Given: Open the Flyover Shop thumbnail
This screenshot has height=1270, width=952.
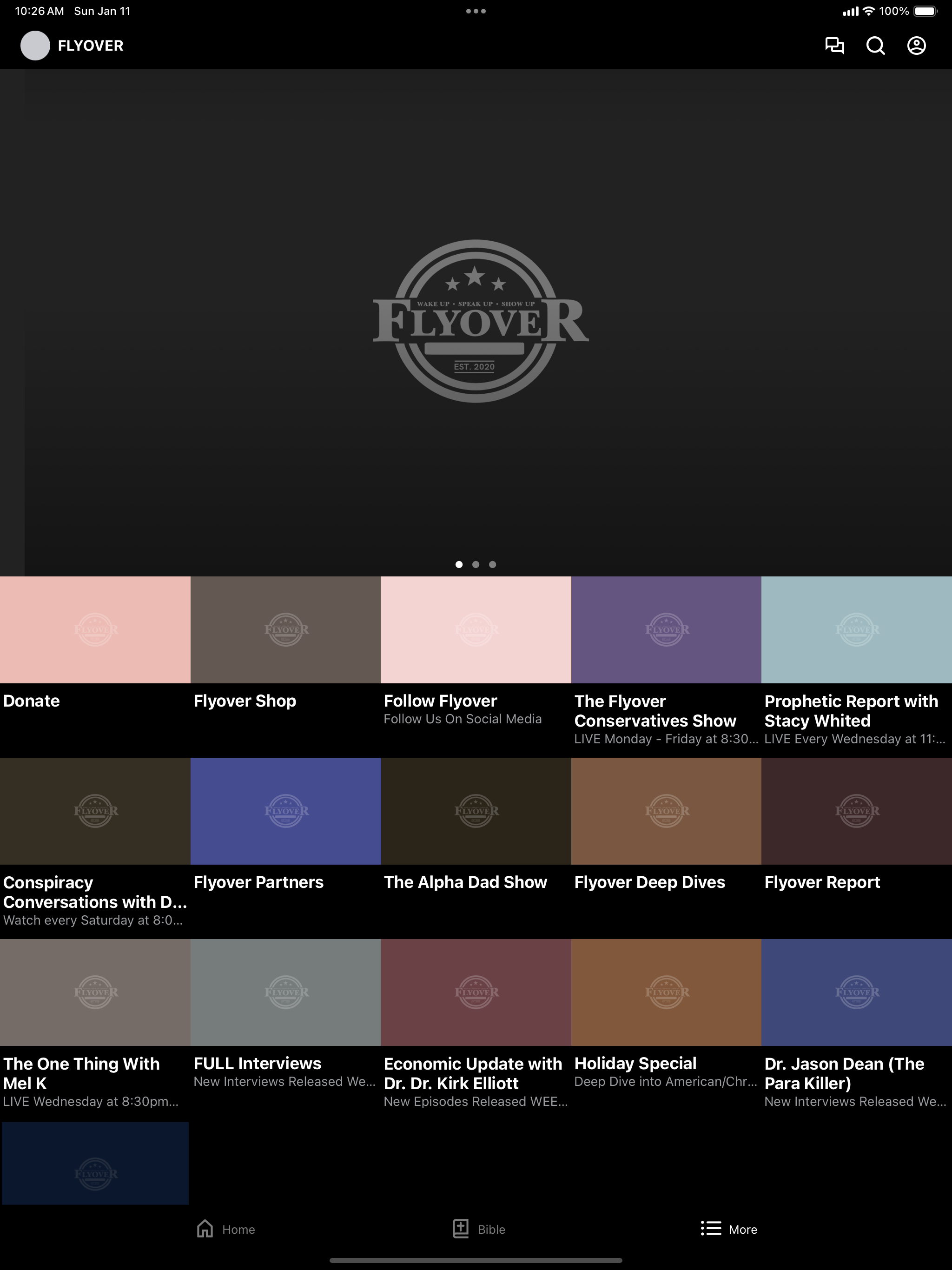Looking at the screenshot, I should (285, 630).
